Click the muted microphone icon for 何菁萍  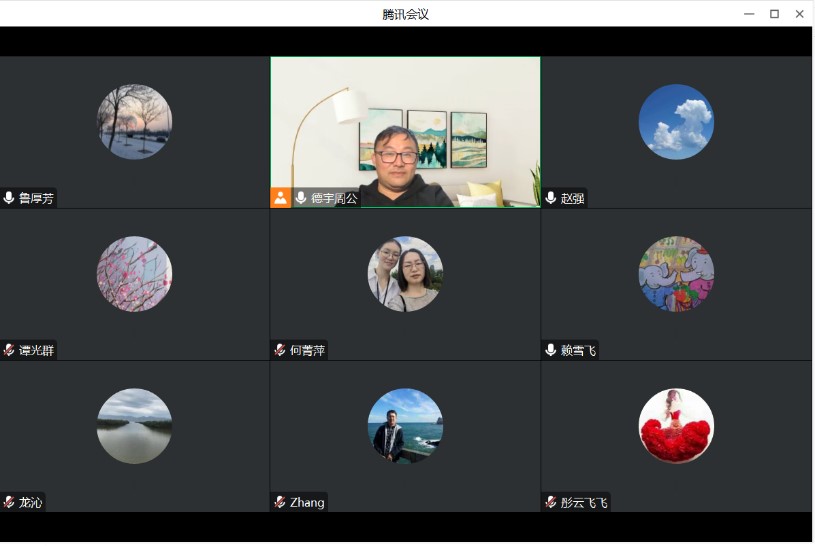280,350
